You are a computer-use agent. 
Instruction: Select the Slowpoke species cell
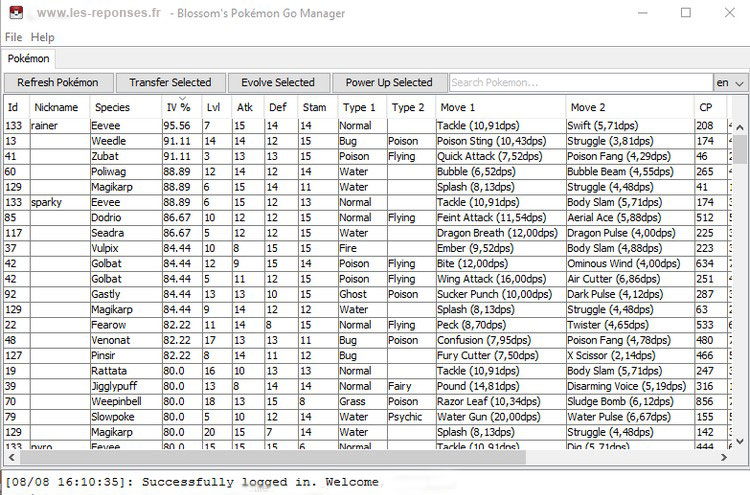coord(126,417)
